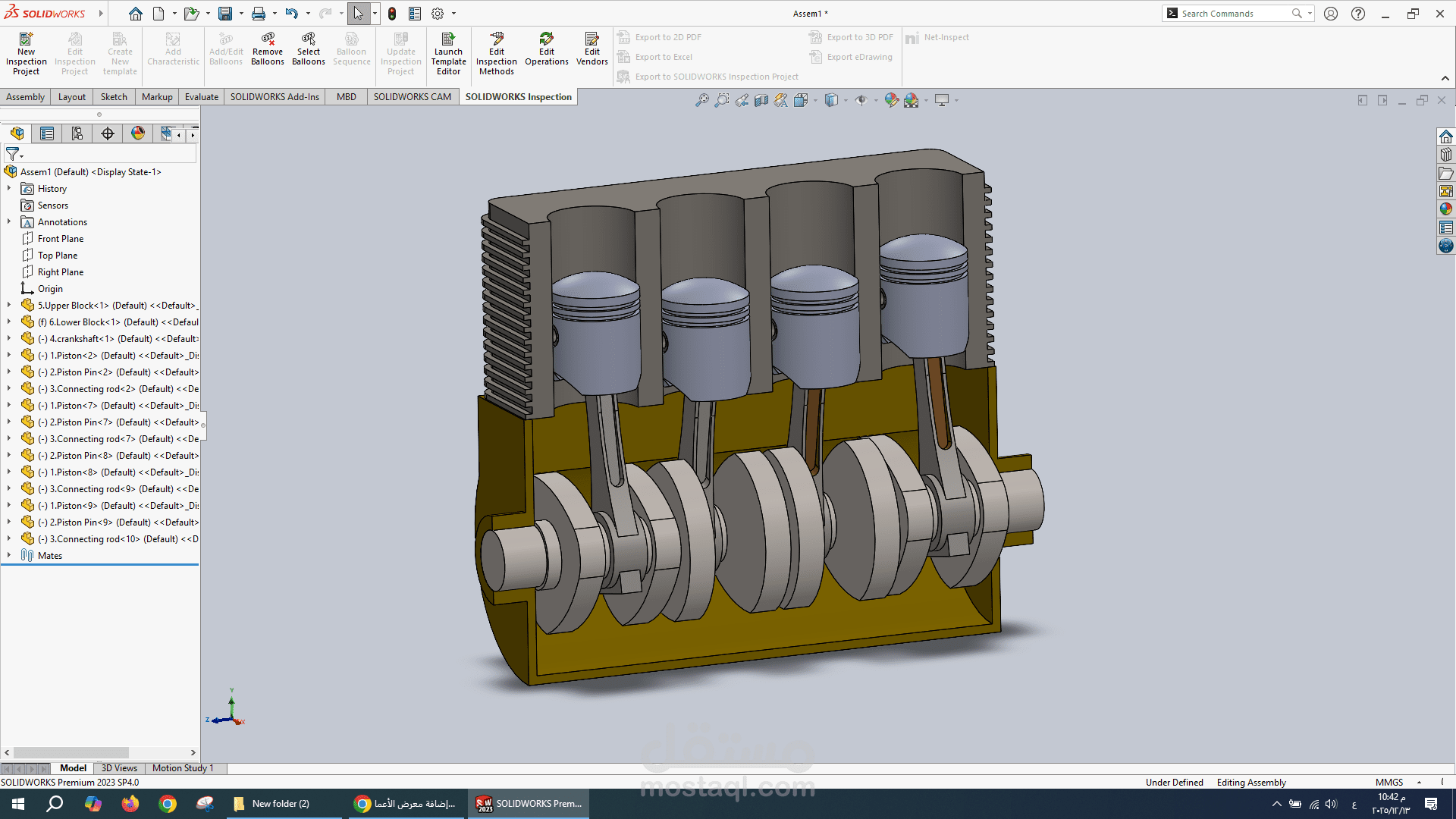The width and height of the screenshot is (1456, 819).
Task: Switch to the SOLIDWORKS CAM tab
Action: (x=412, y=97)
